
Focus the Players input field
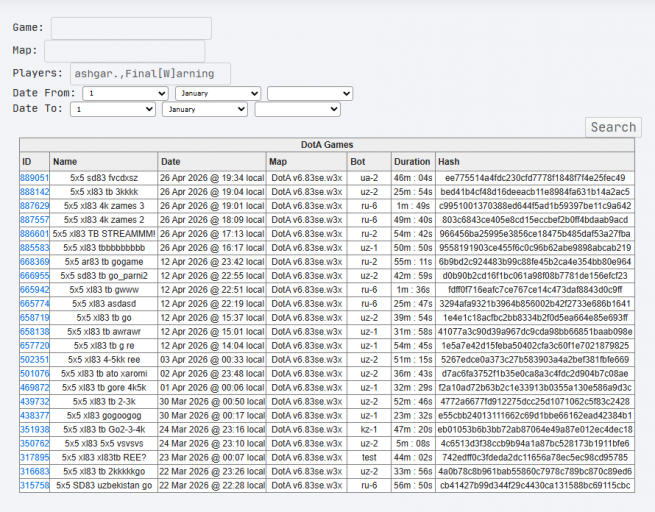150,74
